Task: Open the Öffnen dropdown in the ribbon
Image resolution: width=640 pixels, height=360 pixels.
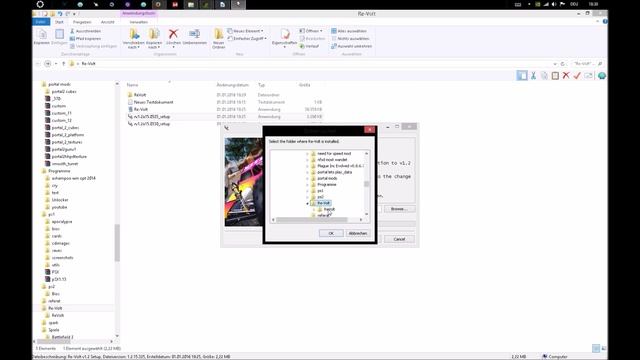Action: [x=311, y=31]
